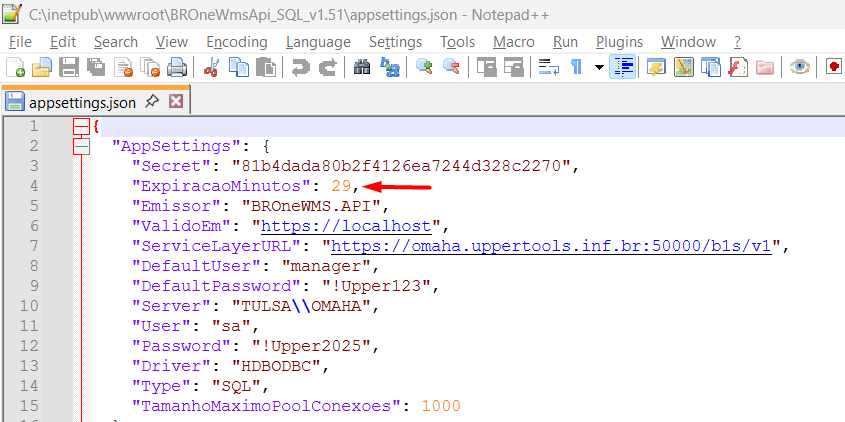845x422 pixels.
Task: Start macro recording with the red record icon
Action: (x=835, y=67)
